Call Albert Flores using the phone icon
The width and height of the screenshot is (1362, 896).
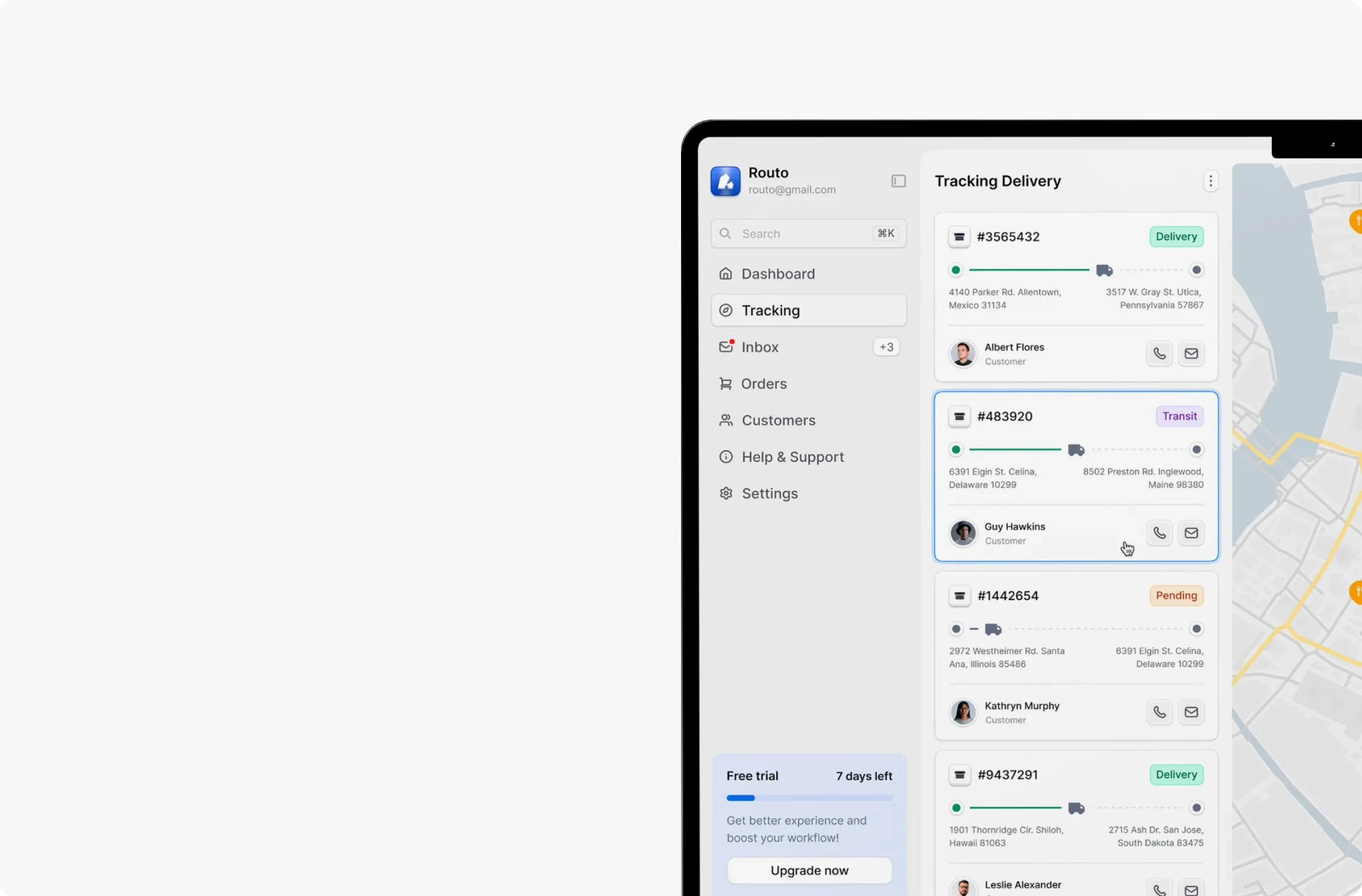[x=1159, y=354]
